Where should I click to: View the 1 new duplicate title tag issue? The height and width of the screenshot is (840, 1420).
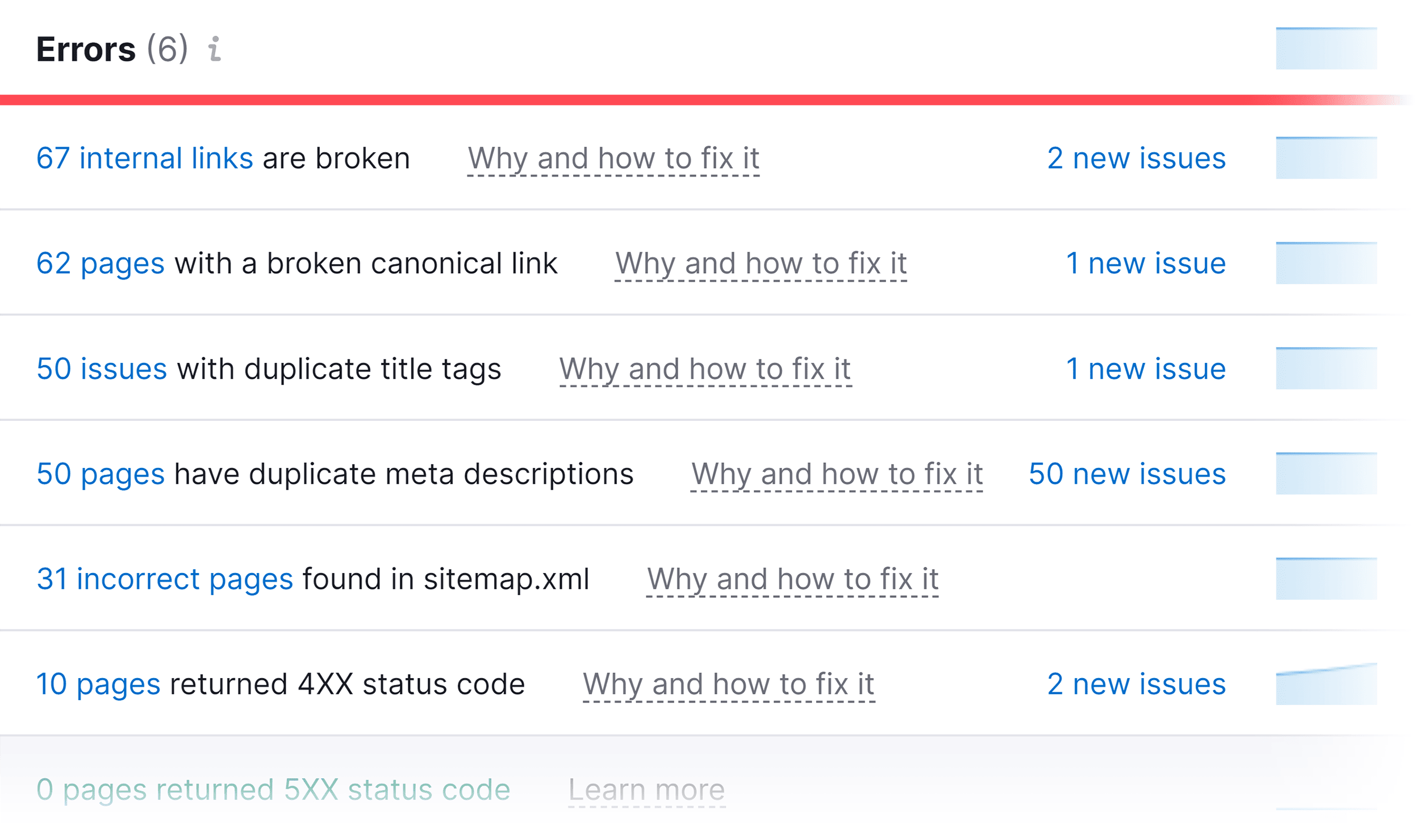(1145, 368)
